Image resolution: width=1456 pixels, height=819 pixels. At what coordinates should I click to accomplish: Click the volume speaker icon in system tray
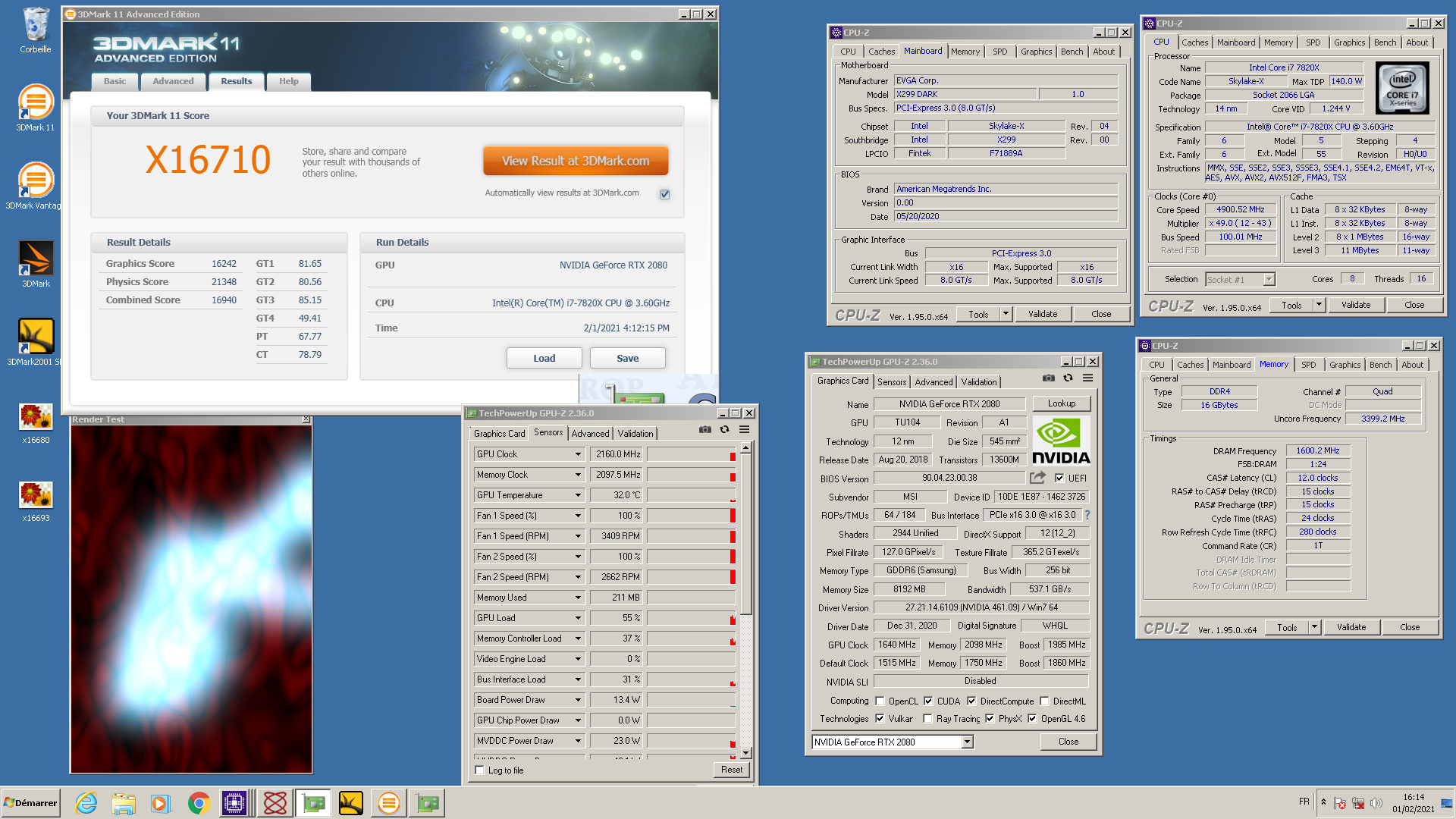[1376, 803]
